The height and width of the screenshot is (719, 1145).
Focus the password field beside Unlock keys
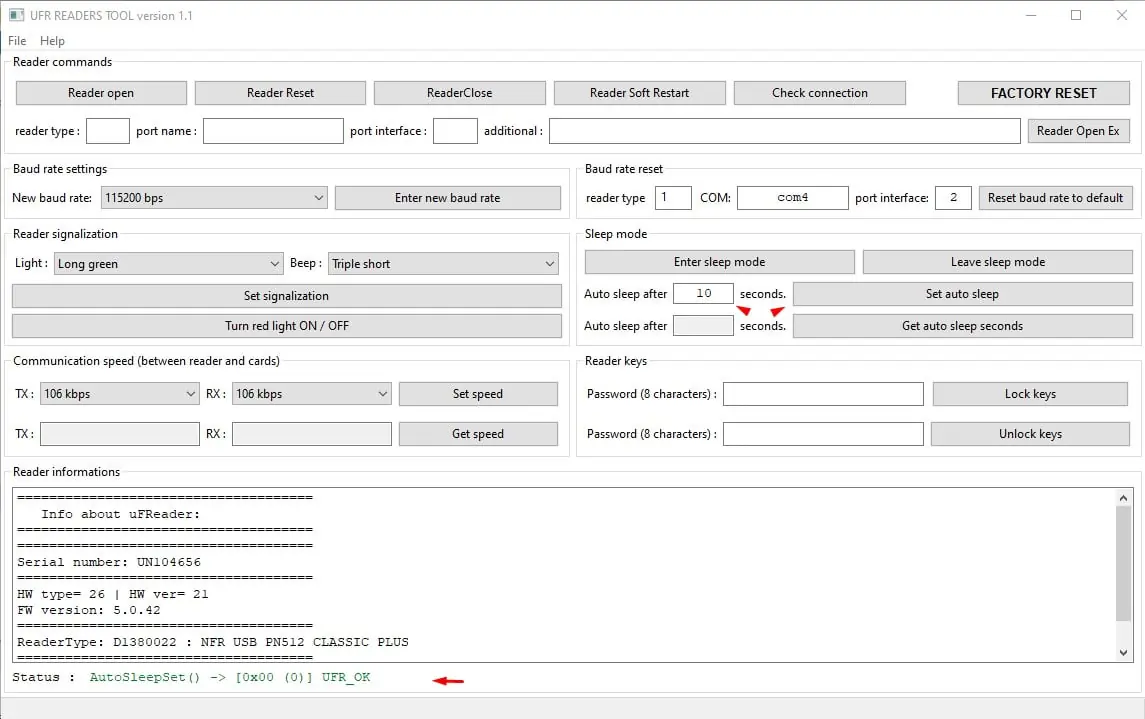click(823, 434)
